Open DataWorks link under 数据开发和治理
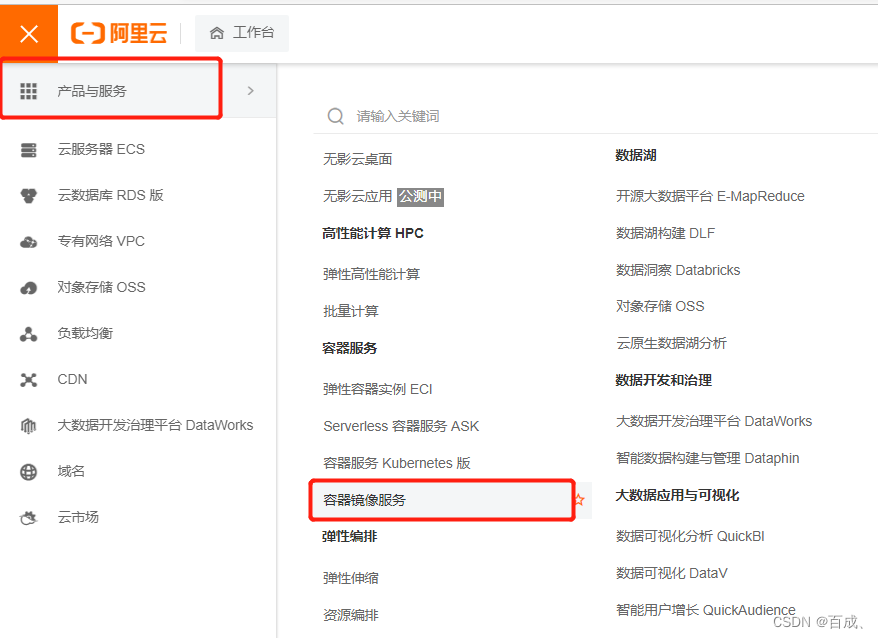 (714, 421)
